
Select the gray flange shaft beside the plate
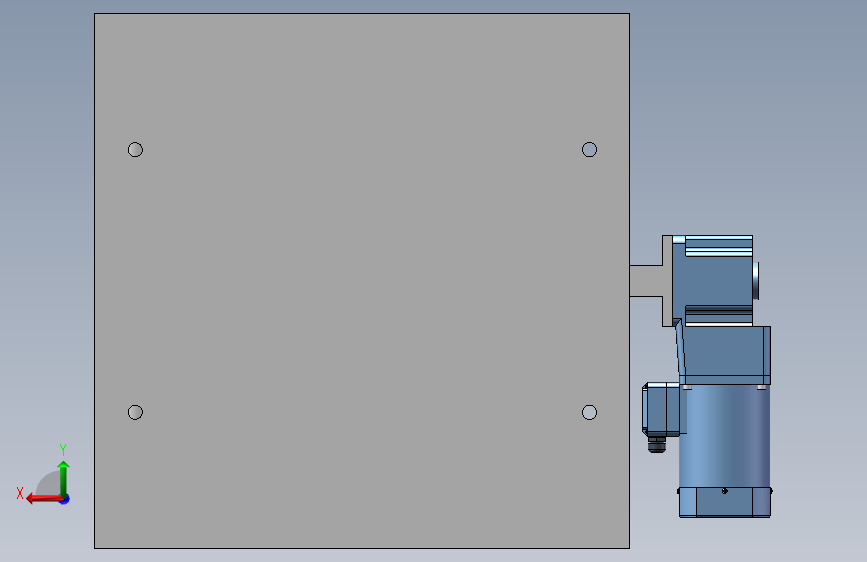tap(651, 281)
